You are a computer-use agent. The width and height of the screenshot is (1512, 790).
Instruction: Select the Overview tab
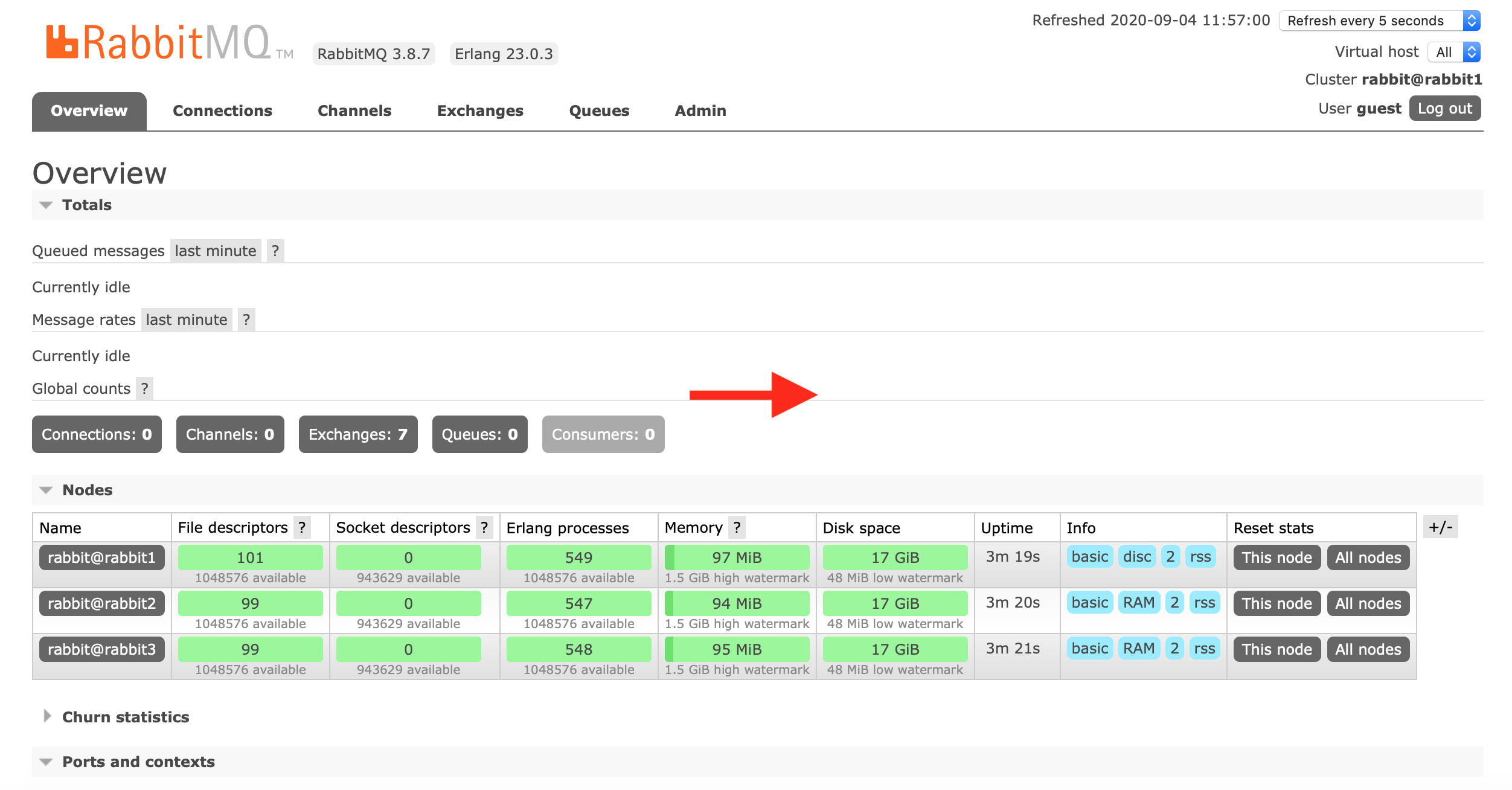[89, 111]
